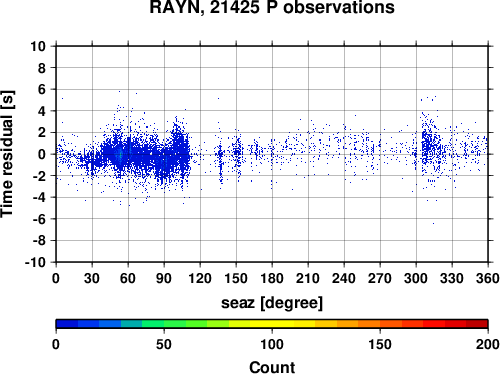
Task: Click the -10 tick label on y-axis
Action: 35,262
